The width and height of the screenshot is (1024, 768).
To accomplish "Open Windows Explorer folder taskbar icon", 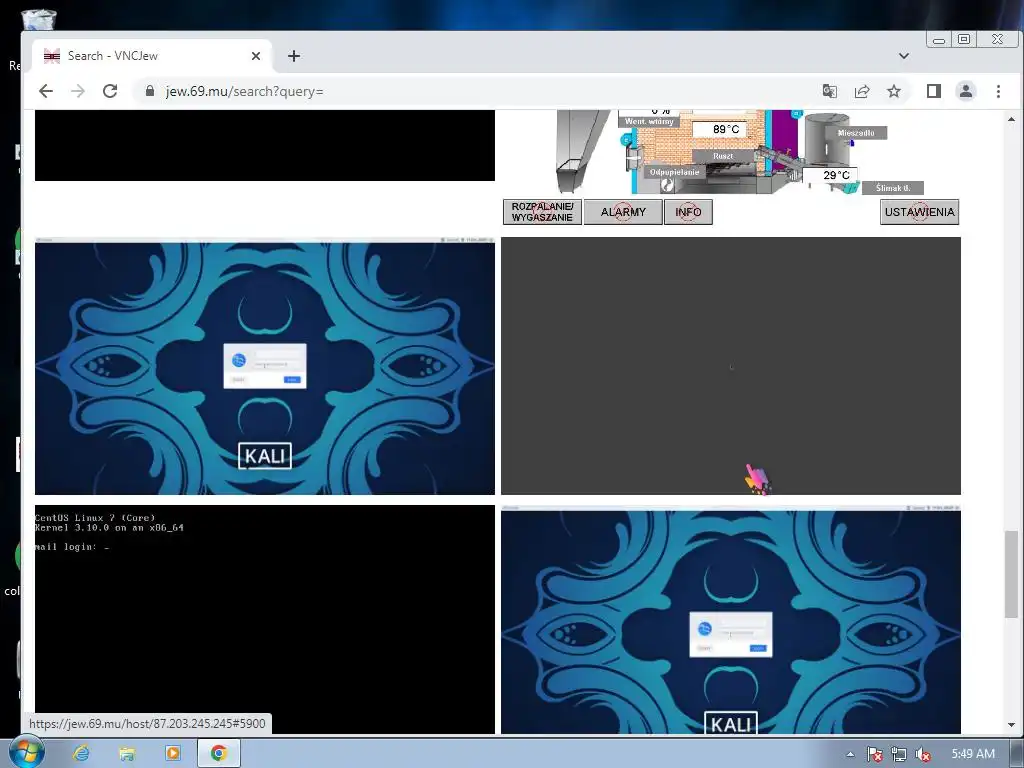I will [127, 753].
